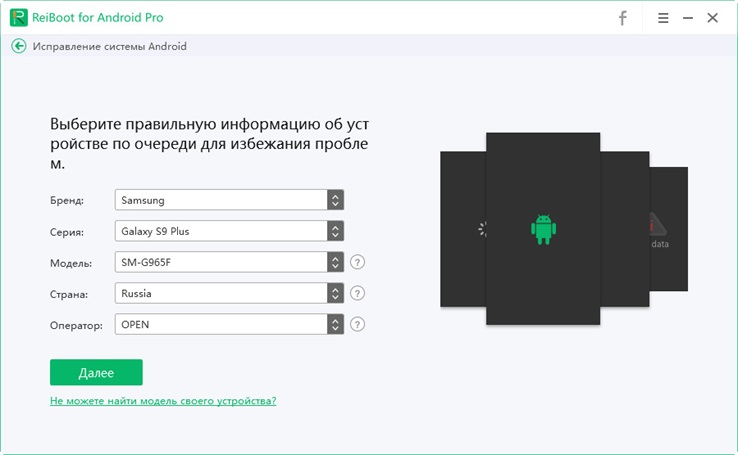Click the Модель: label

[x=71, y=263]
